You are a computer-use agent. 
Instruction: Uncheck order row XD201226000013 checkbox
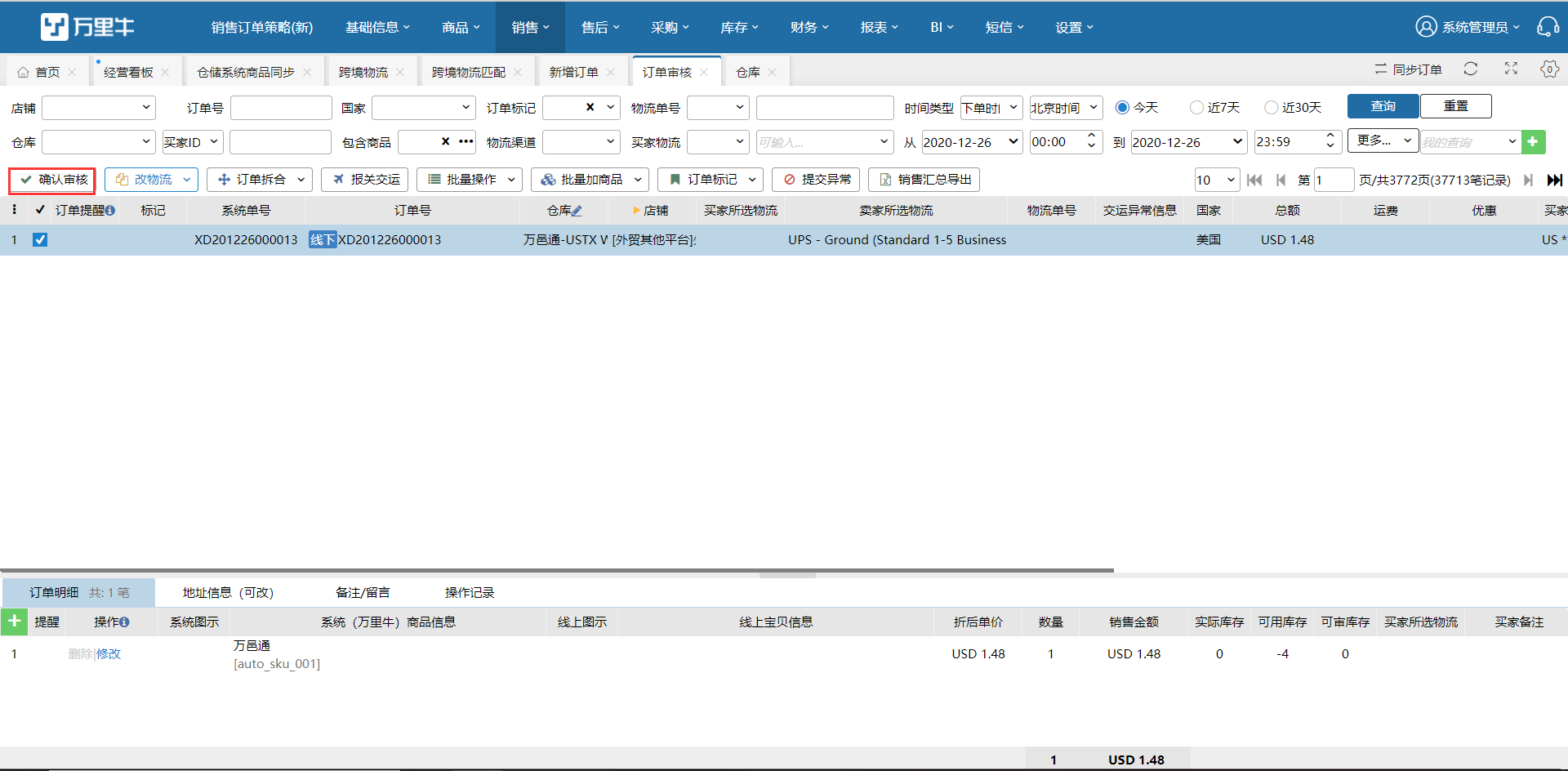tap(40, 239)
